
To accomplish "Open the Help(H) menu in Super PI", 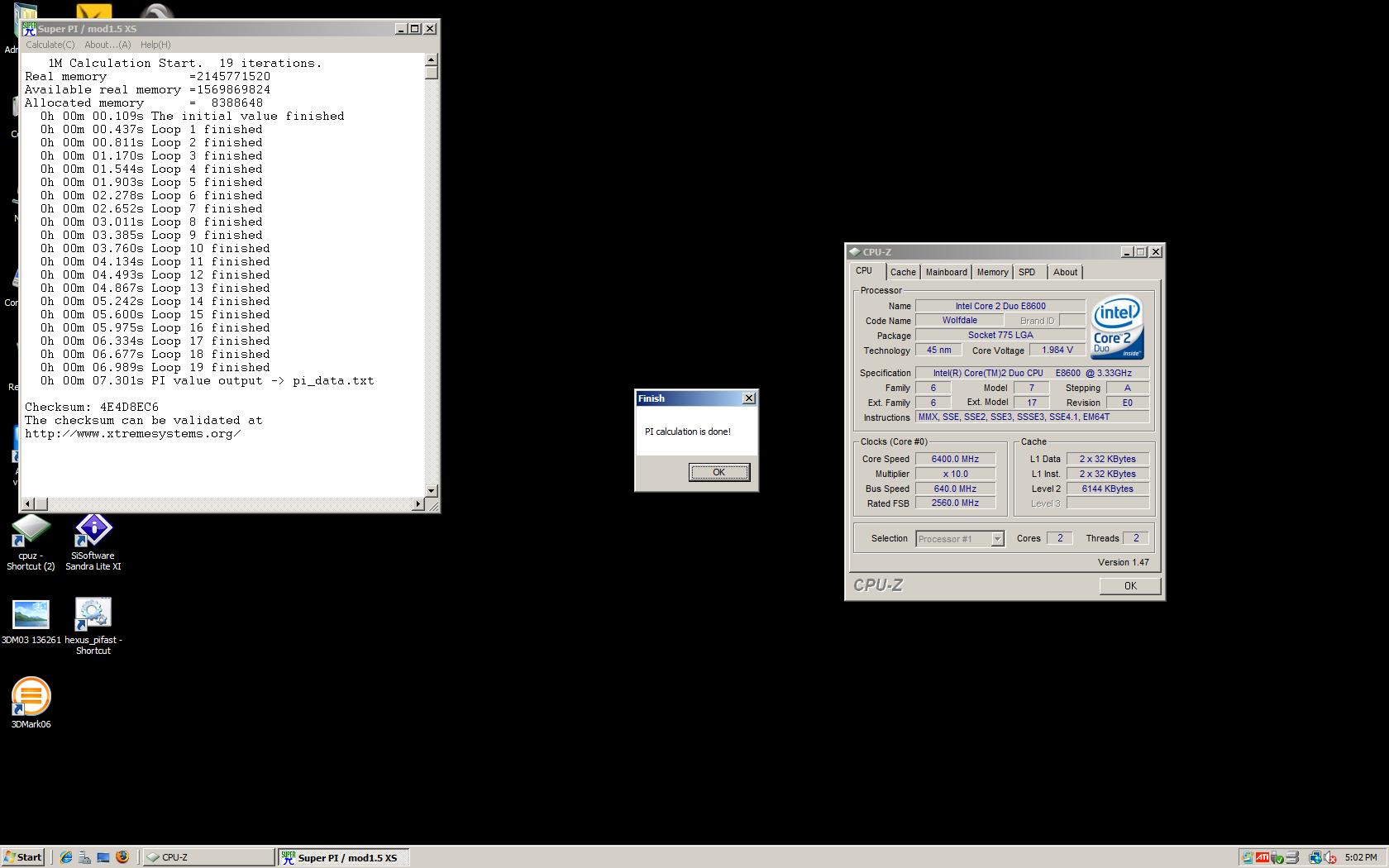I will 155,45.
